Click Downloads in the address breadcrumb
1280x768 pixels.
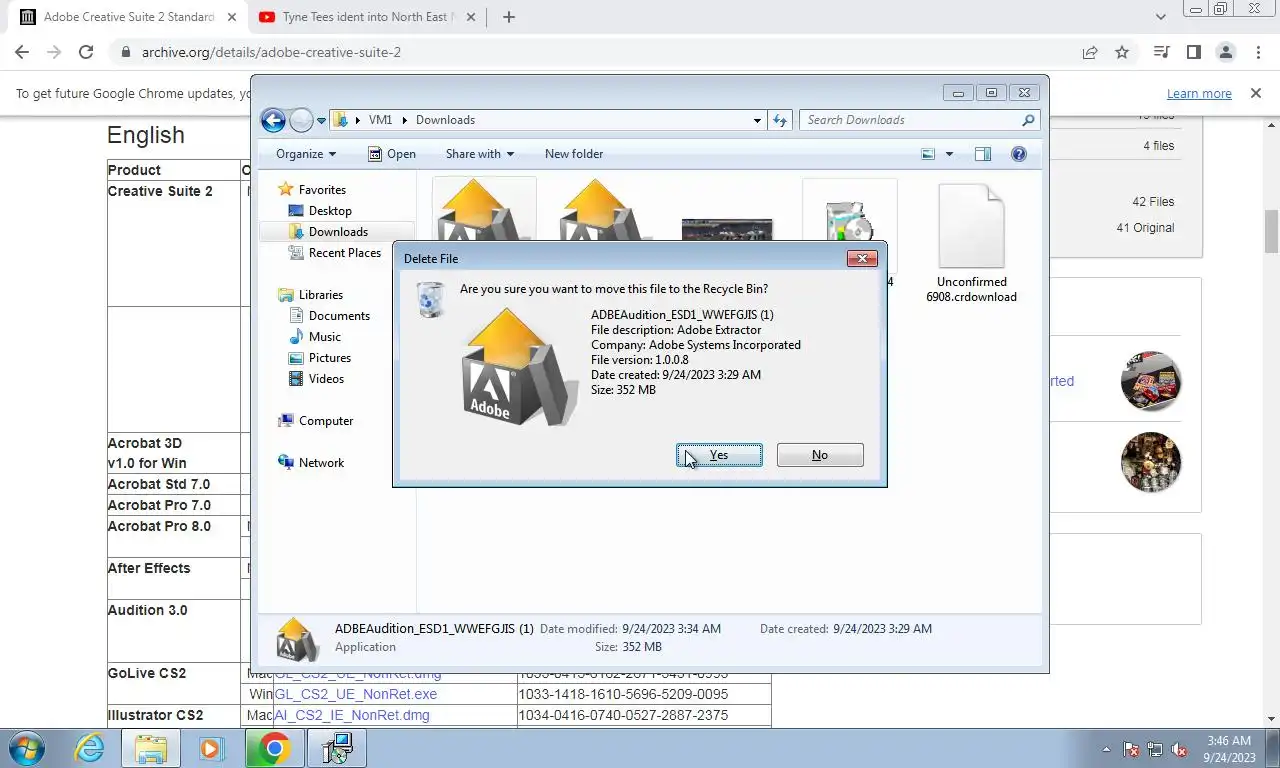445,120
